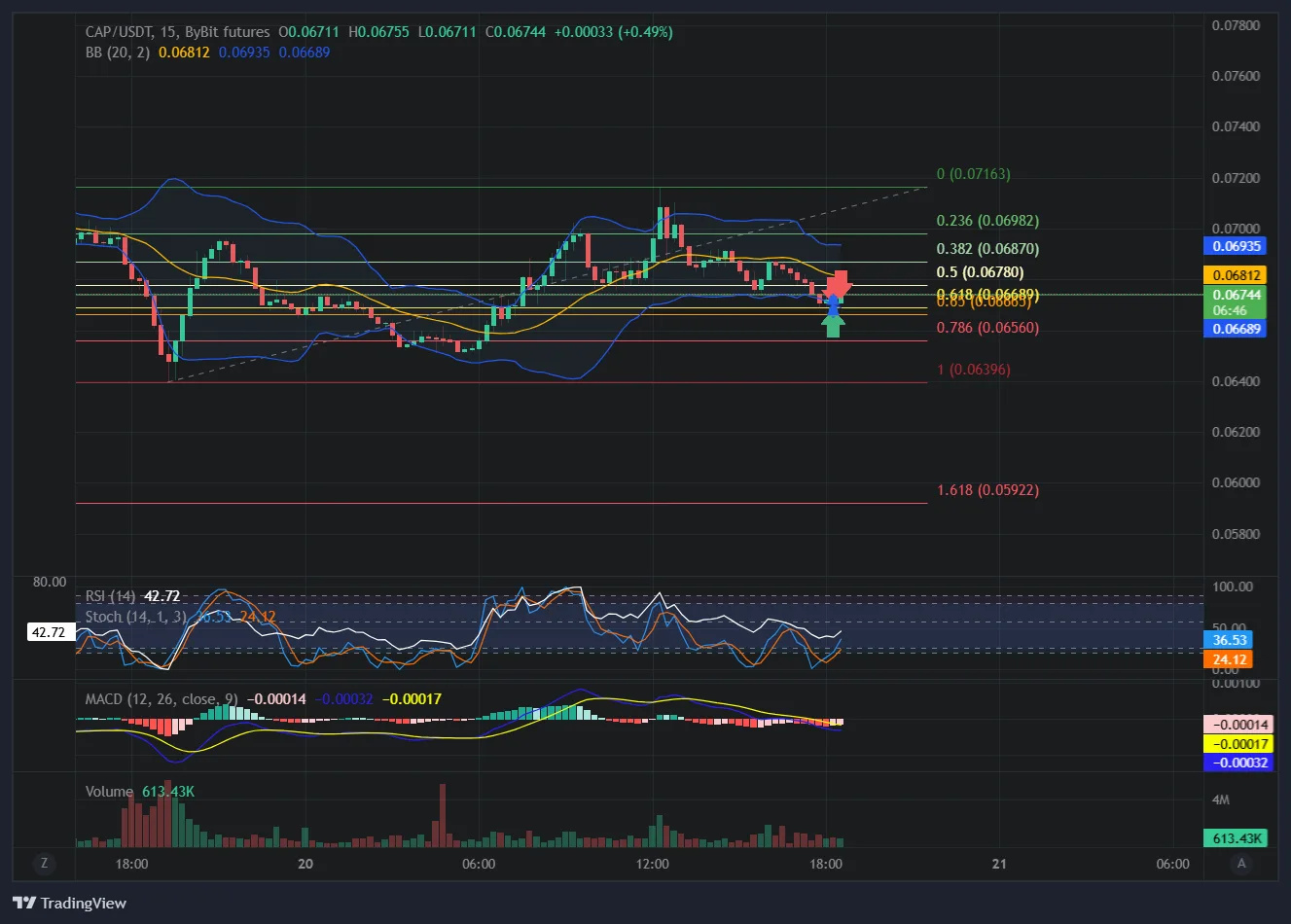The width and height of the screenshot is (1291, 924).
Task: Select the Fib 0.382 (0.06870) level label
Action: (987, 249)
